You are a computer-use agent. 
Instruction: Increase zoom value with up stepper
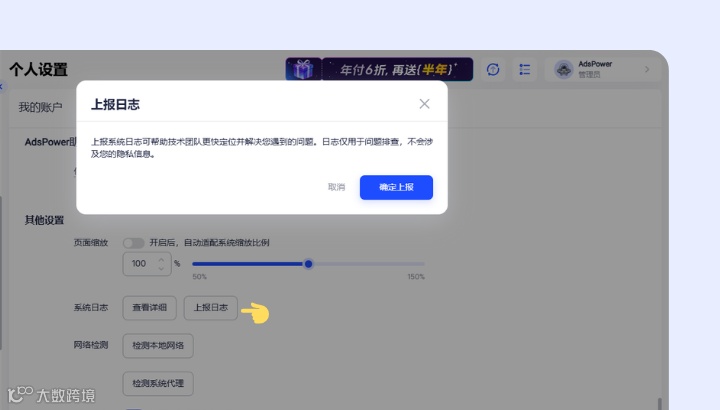[161, 259]
